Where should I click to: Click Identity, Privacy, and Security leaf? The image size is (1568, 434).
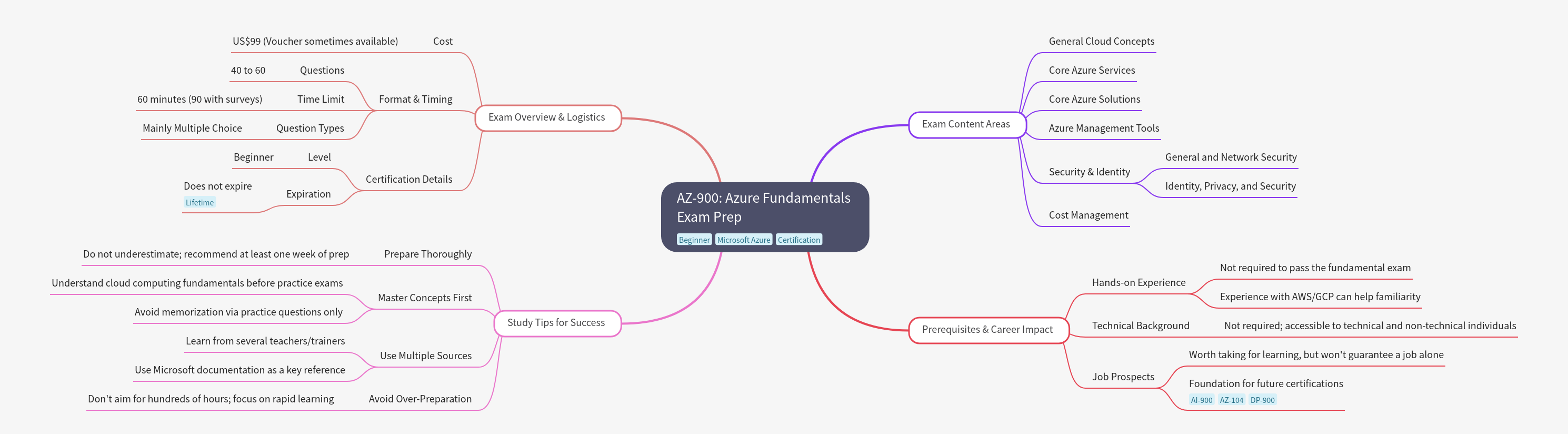click(x=1230, y=186)
